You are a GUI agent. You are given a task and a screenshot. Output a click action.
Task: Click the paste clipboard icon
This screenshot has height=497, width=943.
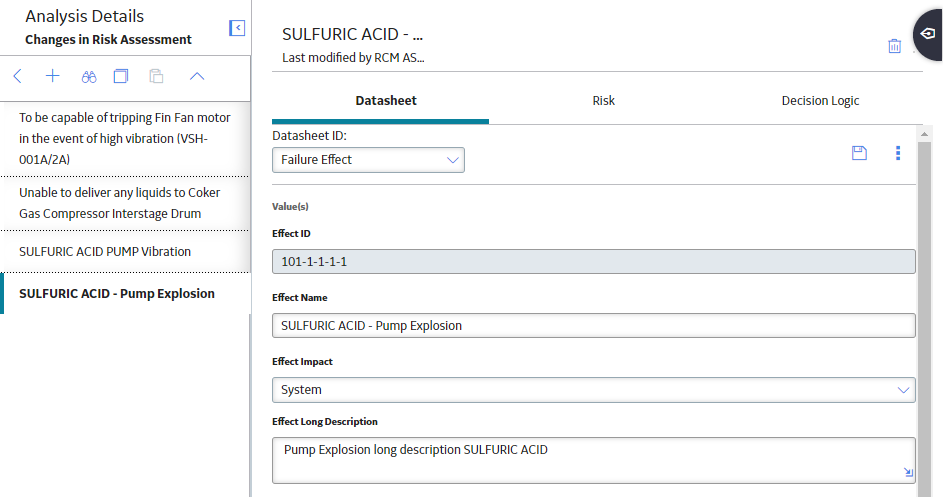(156, 76)
